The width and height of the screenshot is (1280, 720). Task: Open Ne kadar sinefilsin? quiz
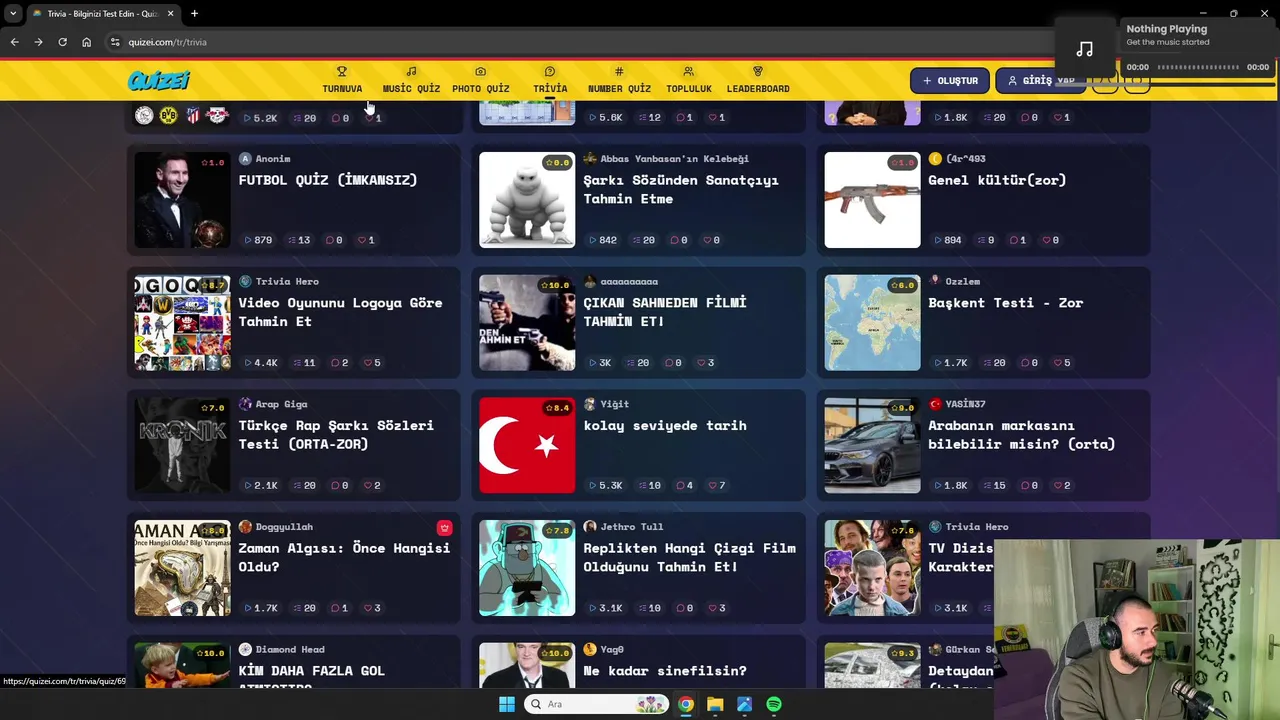click(x=664, y=671)
